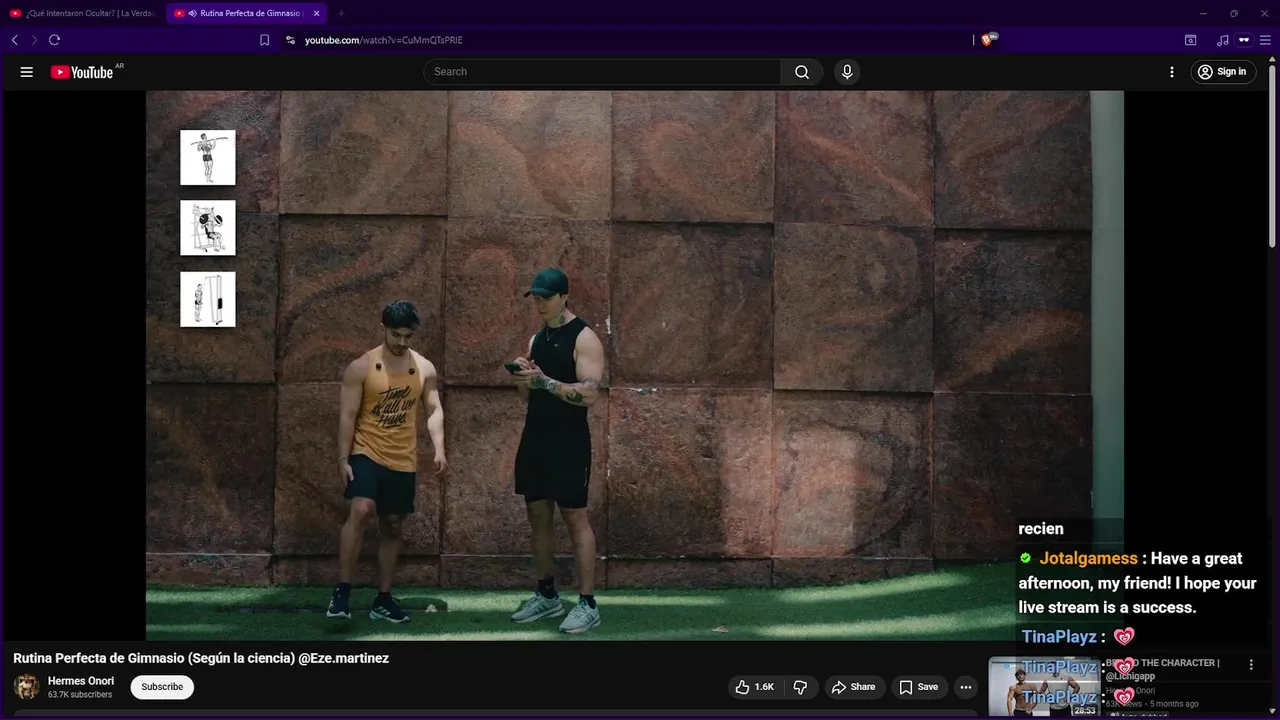Screen dimensions: 1280x720
Task: Open site settings icon beside the URL
Action: coord(290,40)
